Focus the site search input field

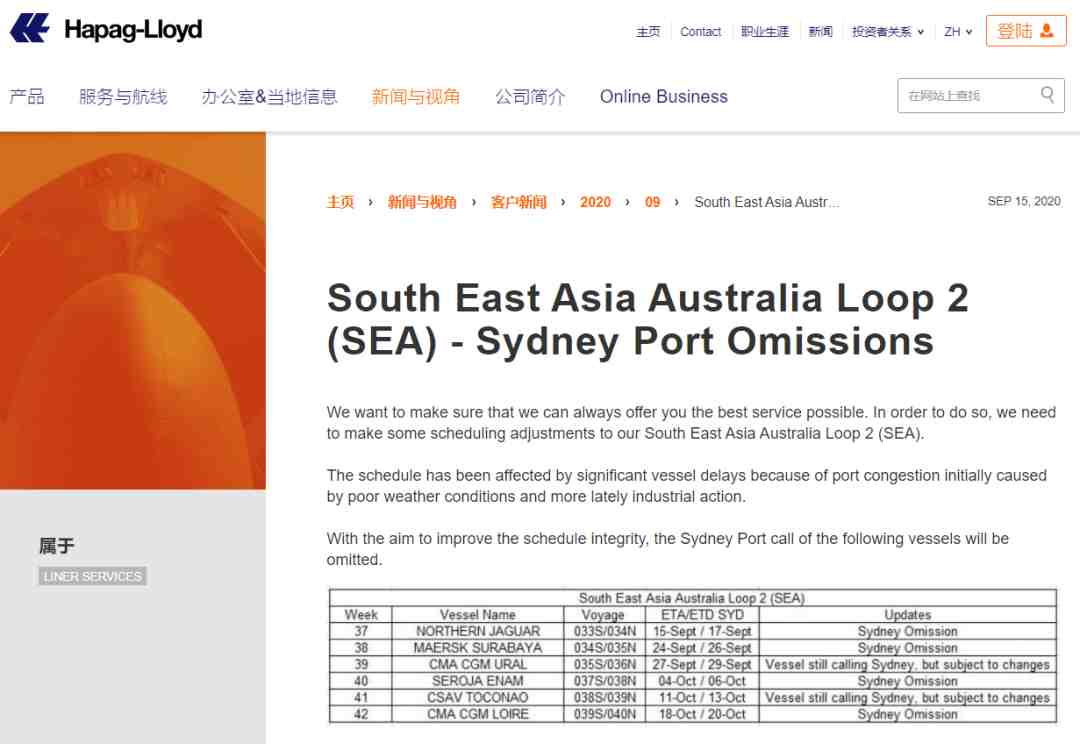tap(981, 95)
